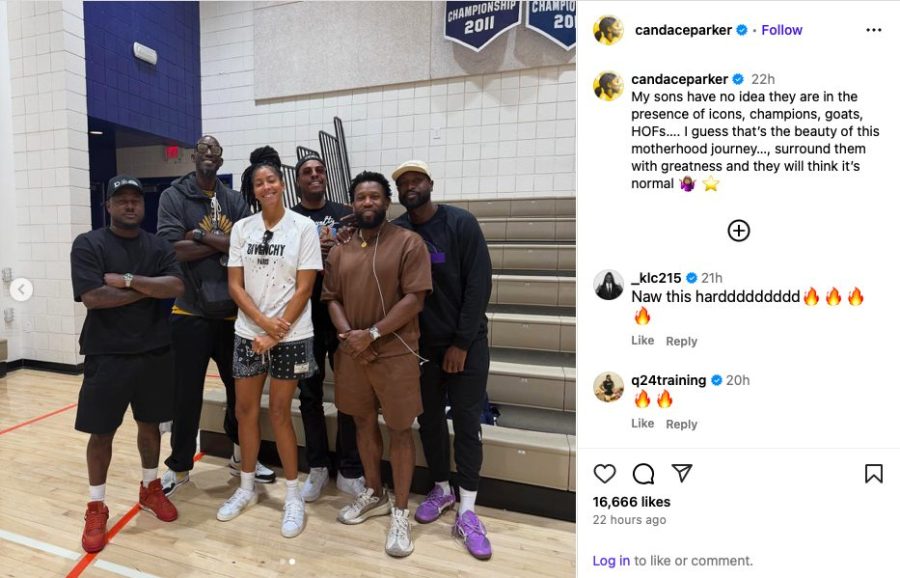The height and width of the screenshot is (578, 900).
Task: Reply to the q24training comment
Action: coord(681,424)
